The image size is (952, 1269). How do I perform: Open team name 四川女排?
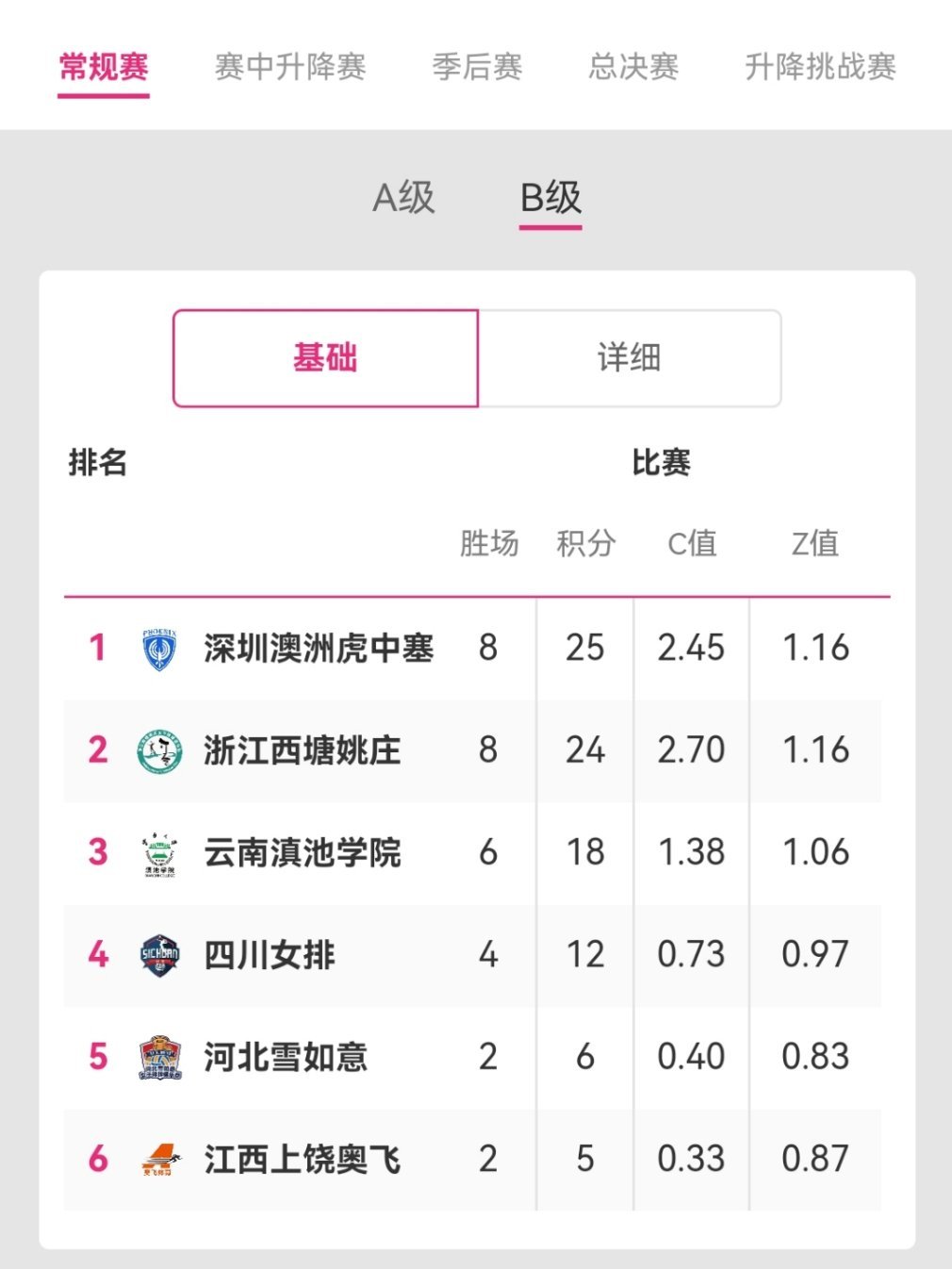point(270,955)
